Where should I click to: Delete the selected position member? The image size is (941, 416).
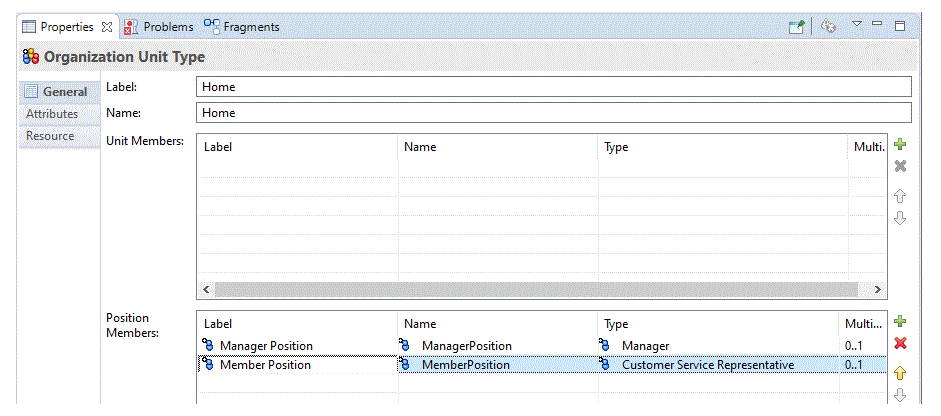click(900, 343)
